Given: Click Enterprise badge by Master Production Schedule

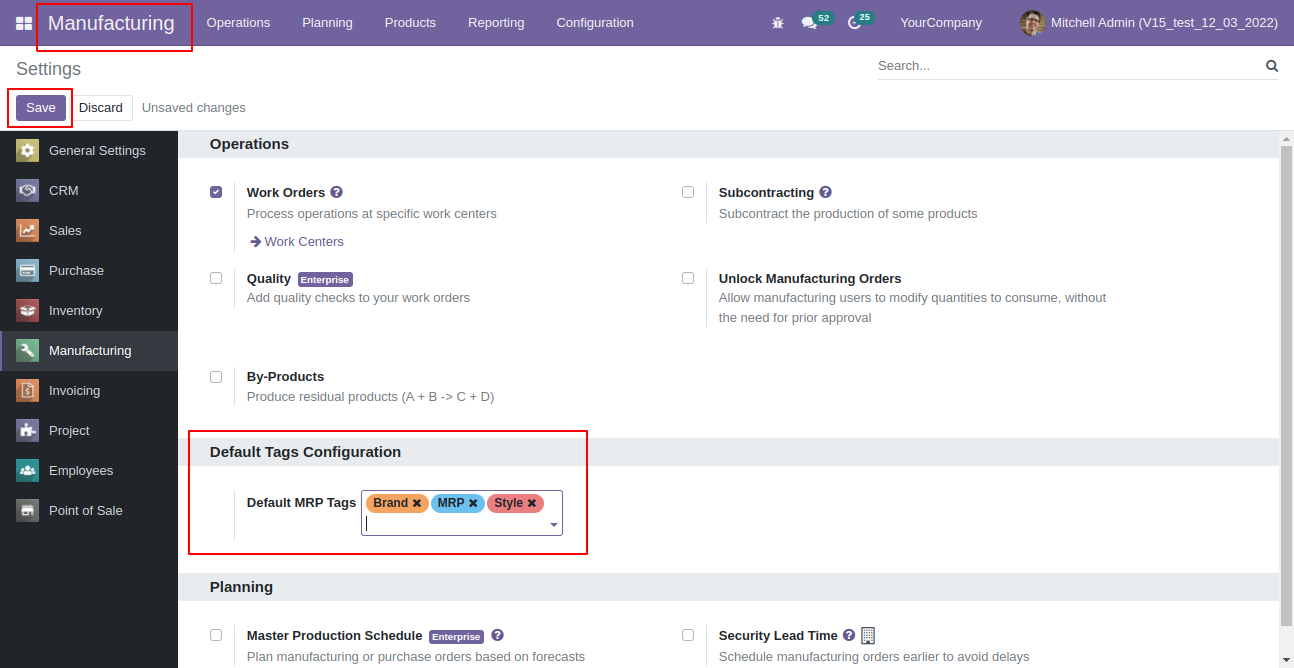Looking at the screenshot, I should tap(456, 636).
